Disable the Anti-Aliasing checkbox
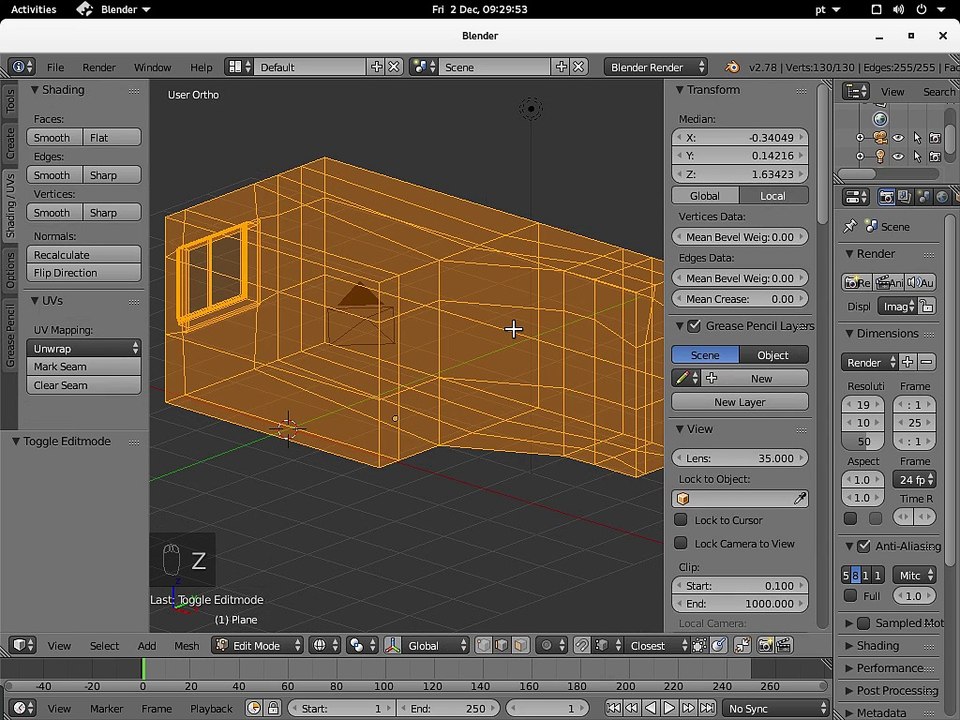 [x=863, y=546]
